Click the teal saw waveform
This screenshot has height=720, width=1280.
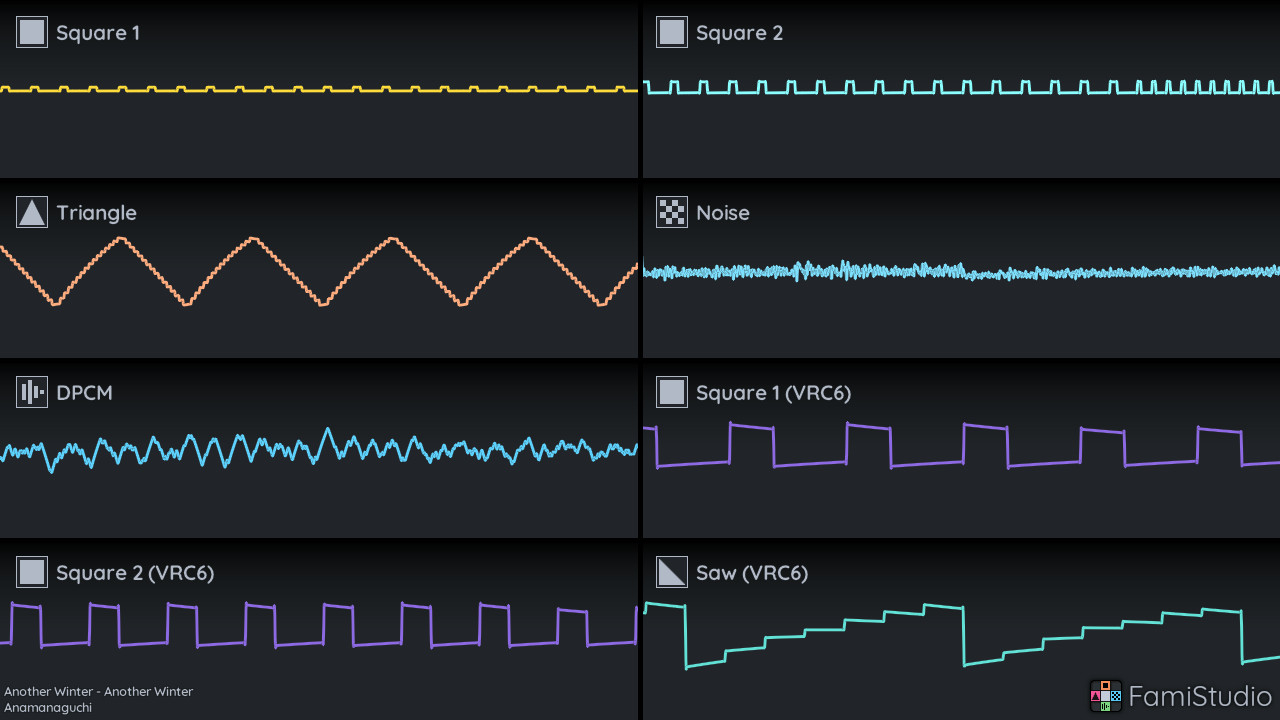coord(961,635)
